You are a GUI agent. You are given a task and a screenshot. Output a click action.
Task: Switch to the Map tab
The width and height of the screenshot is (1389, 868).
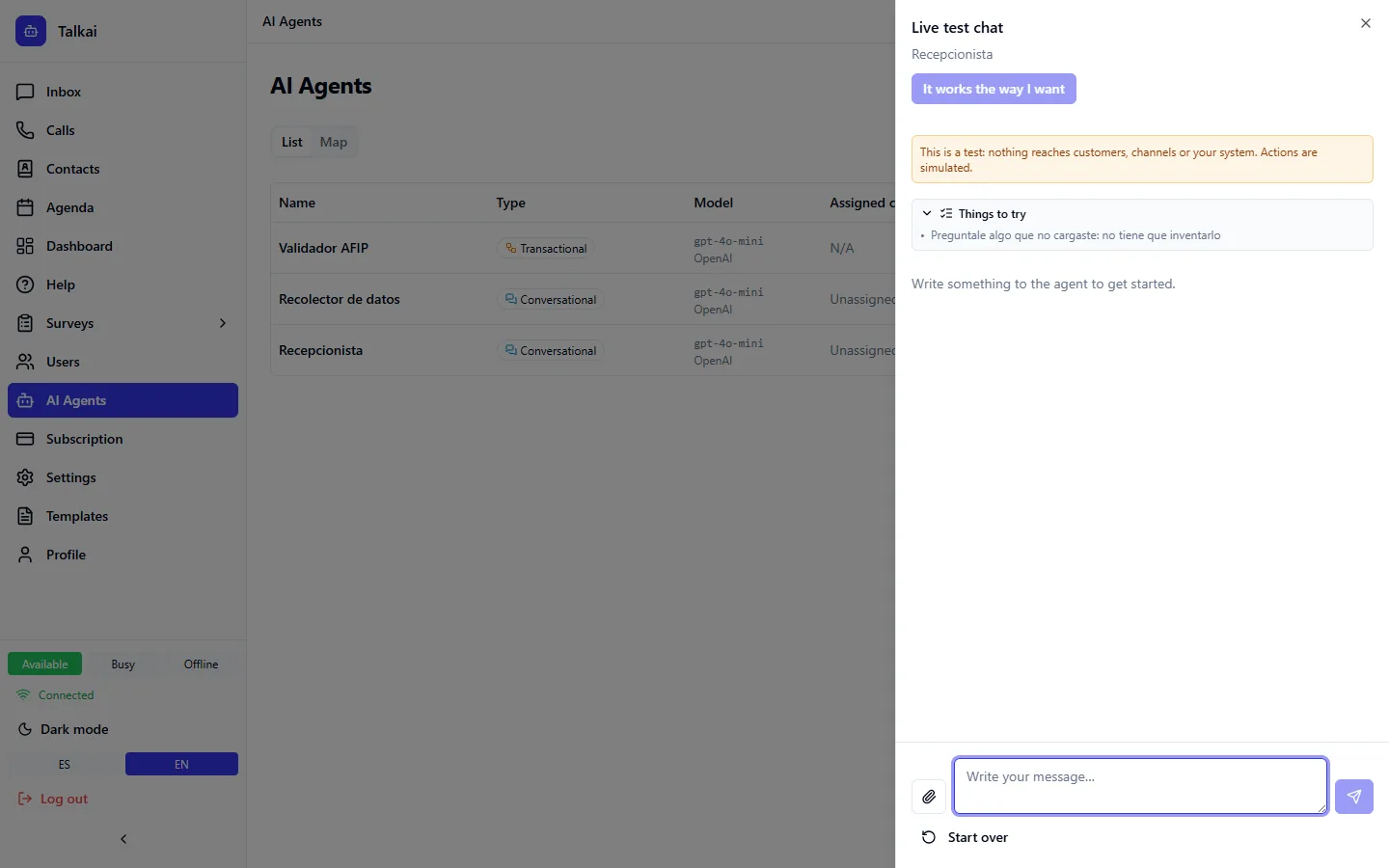pos(334,142)
